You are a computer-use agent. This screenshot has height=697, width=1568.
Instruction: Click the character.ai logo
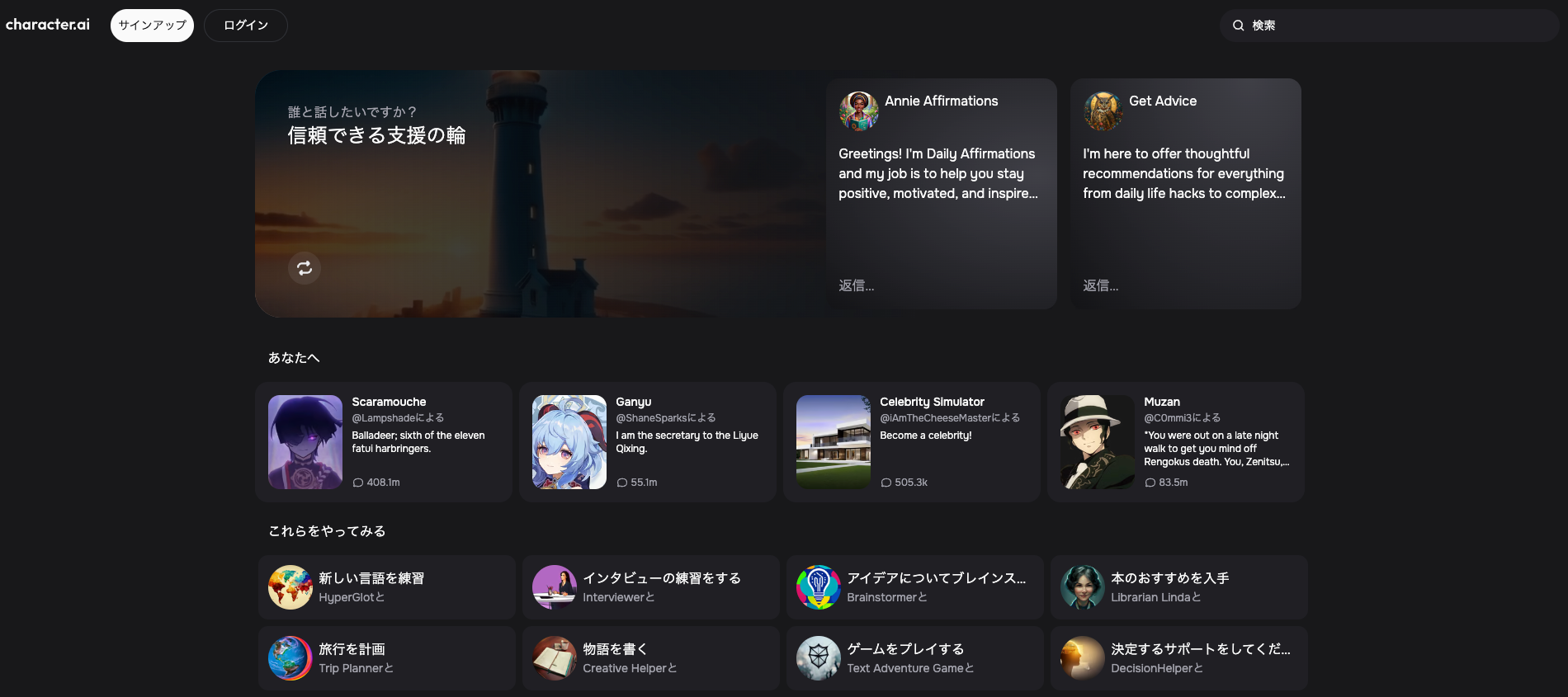(48, 25)
